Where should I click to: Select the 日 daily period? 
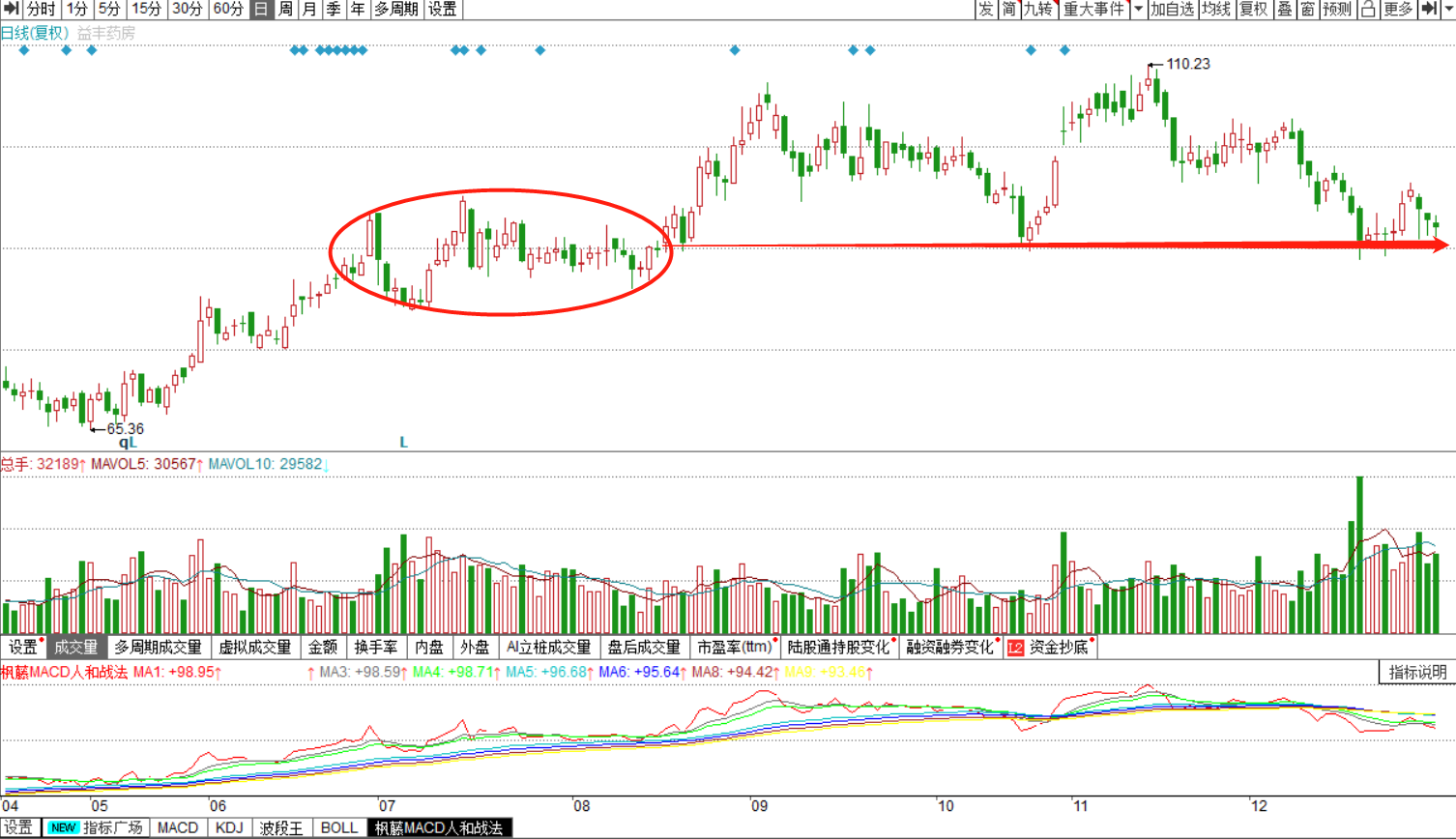click(x=261, y=9)
